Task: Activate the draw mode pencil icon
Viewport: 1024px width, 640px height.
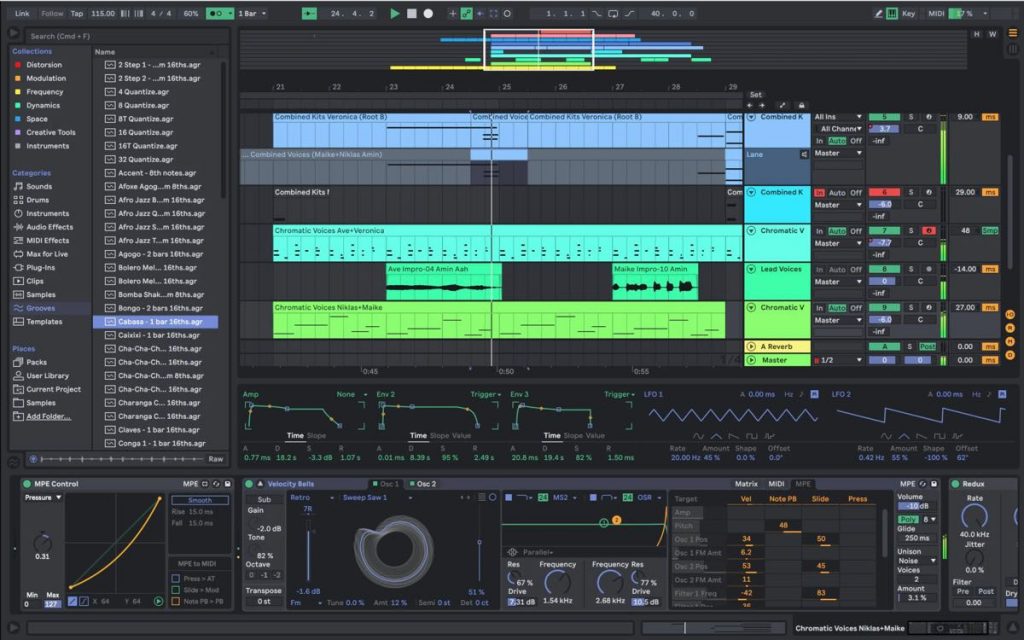Action: [878, 13]
